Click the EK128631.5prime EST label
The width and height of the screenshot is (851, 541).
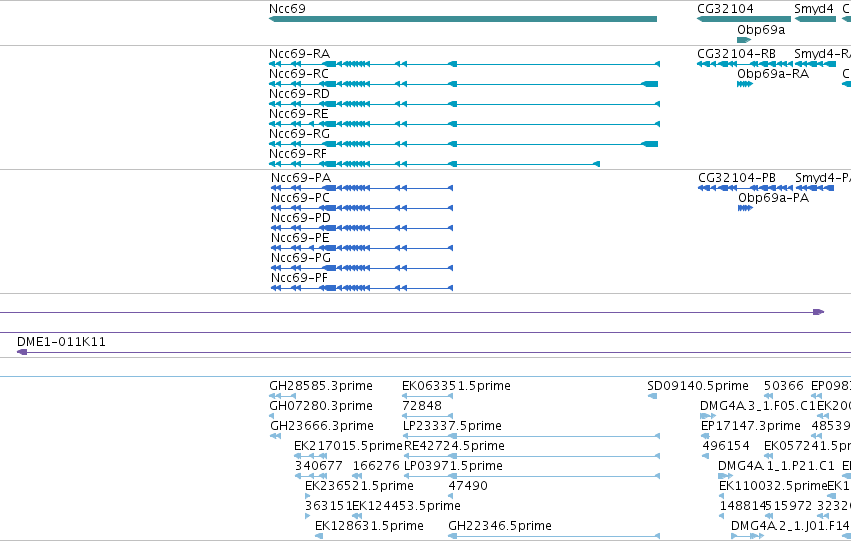[x=369, y=526]
